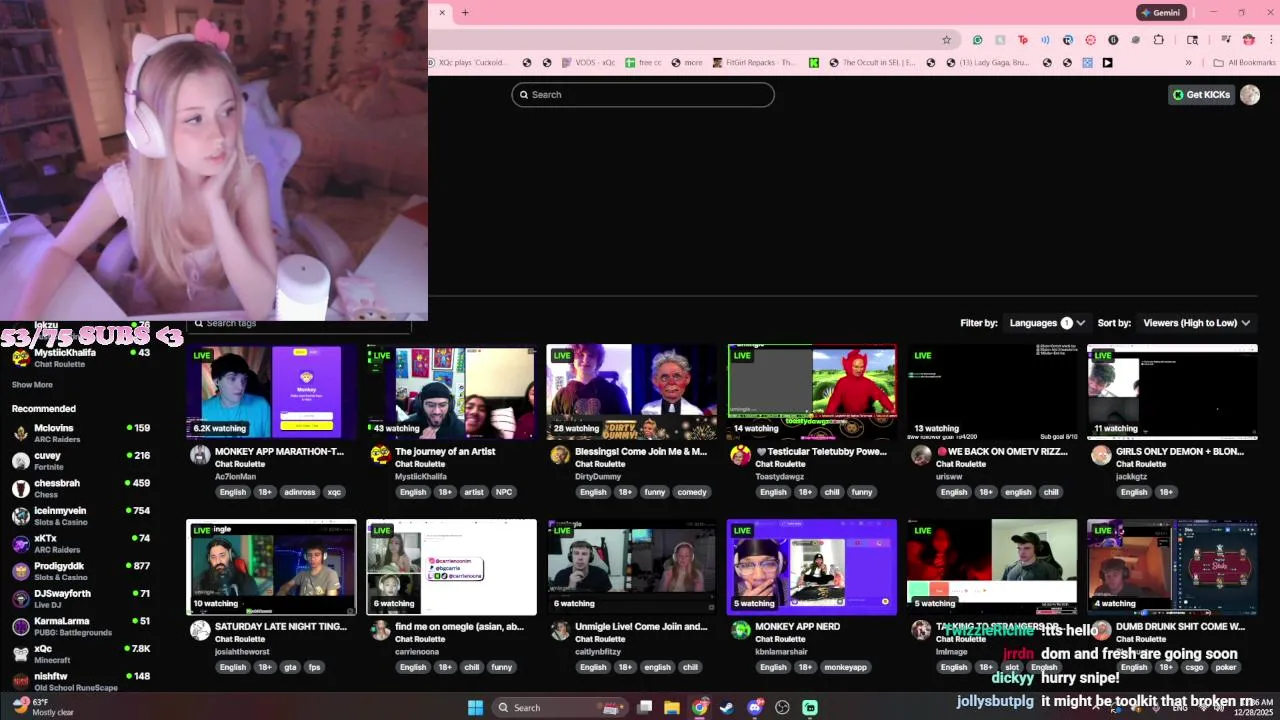Viewport: 1280px width, 720px height.
Task: Select the 'adinross' tag
Action: click(x=300, y=492)
